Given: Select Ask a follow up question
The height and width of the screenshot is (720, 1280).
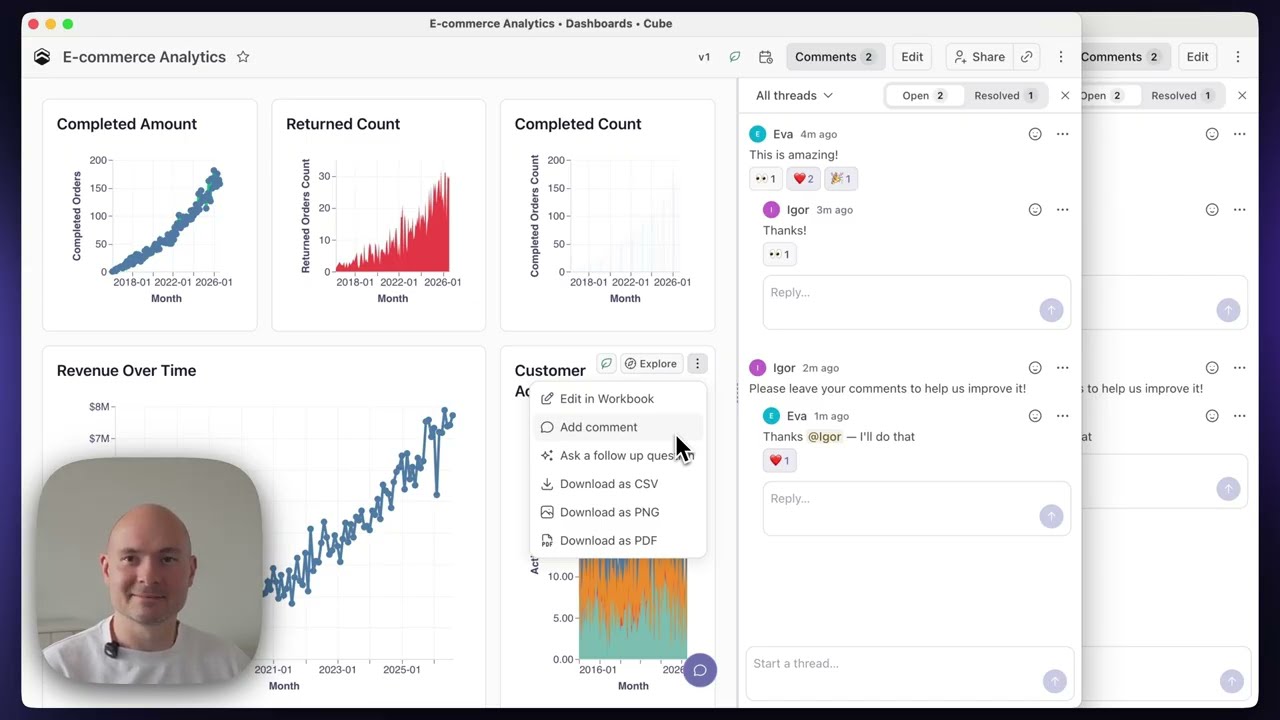Looking at the screenshot, I should pyautogui.click(x=618, y=456).
